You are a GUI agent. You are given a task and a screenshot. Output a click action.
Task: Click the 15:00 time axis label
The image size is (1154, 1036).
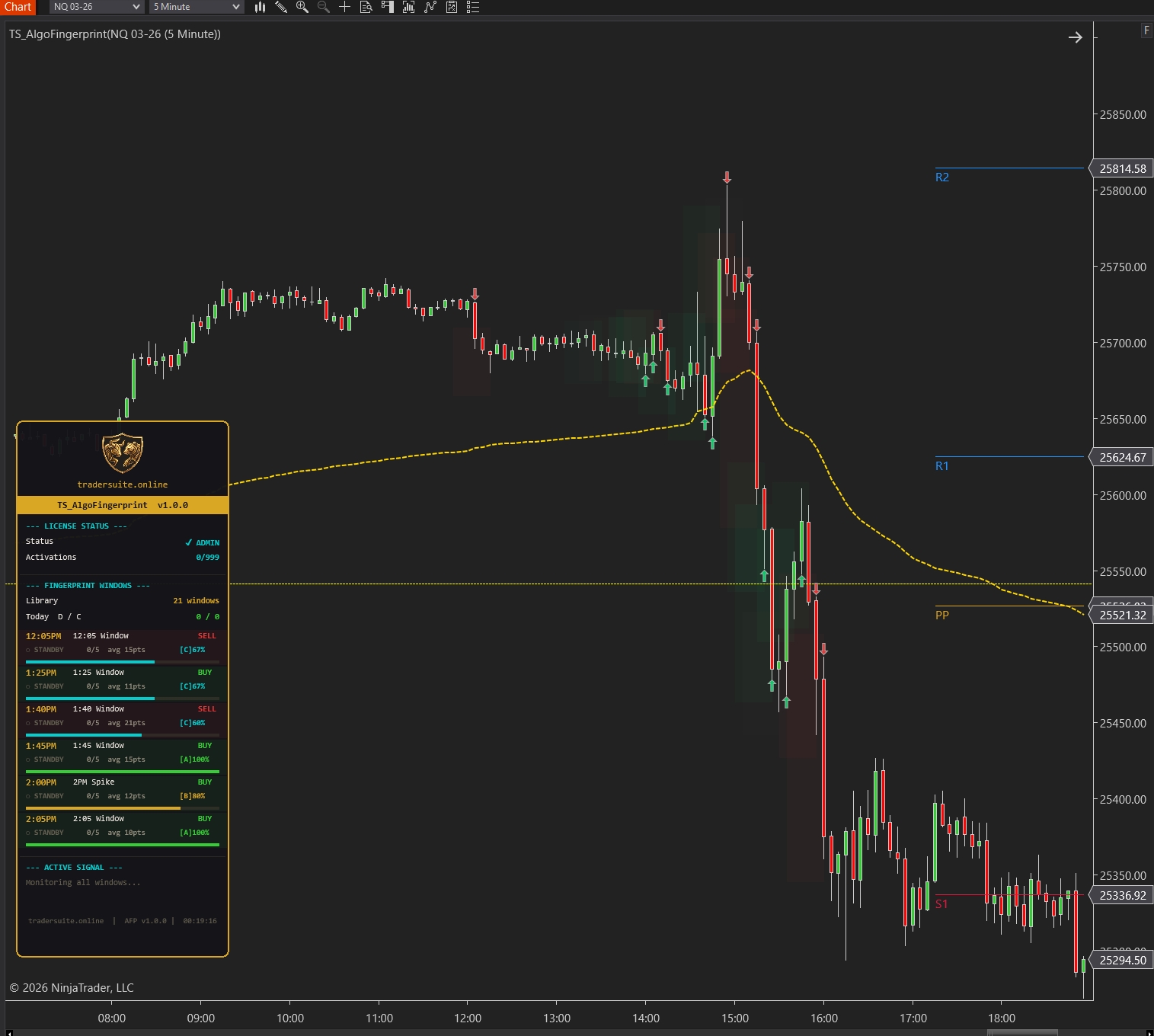735,1018
